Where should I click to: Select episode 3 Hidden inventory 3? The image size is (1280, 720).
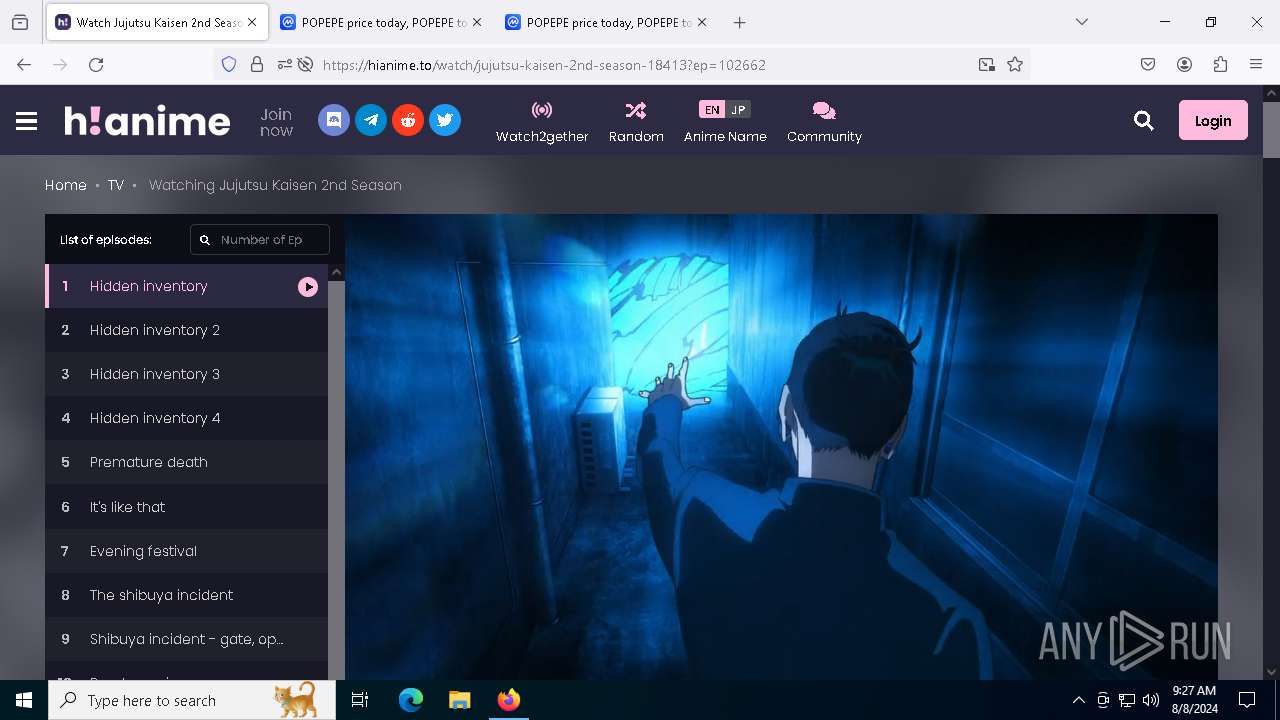[186, 374]
